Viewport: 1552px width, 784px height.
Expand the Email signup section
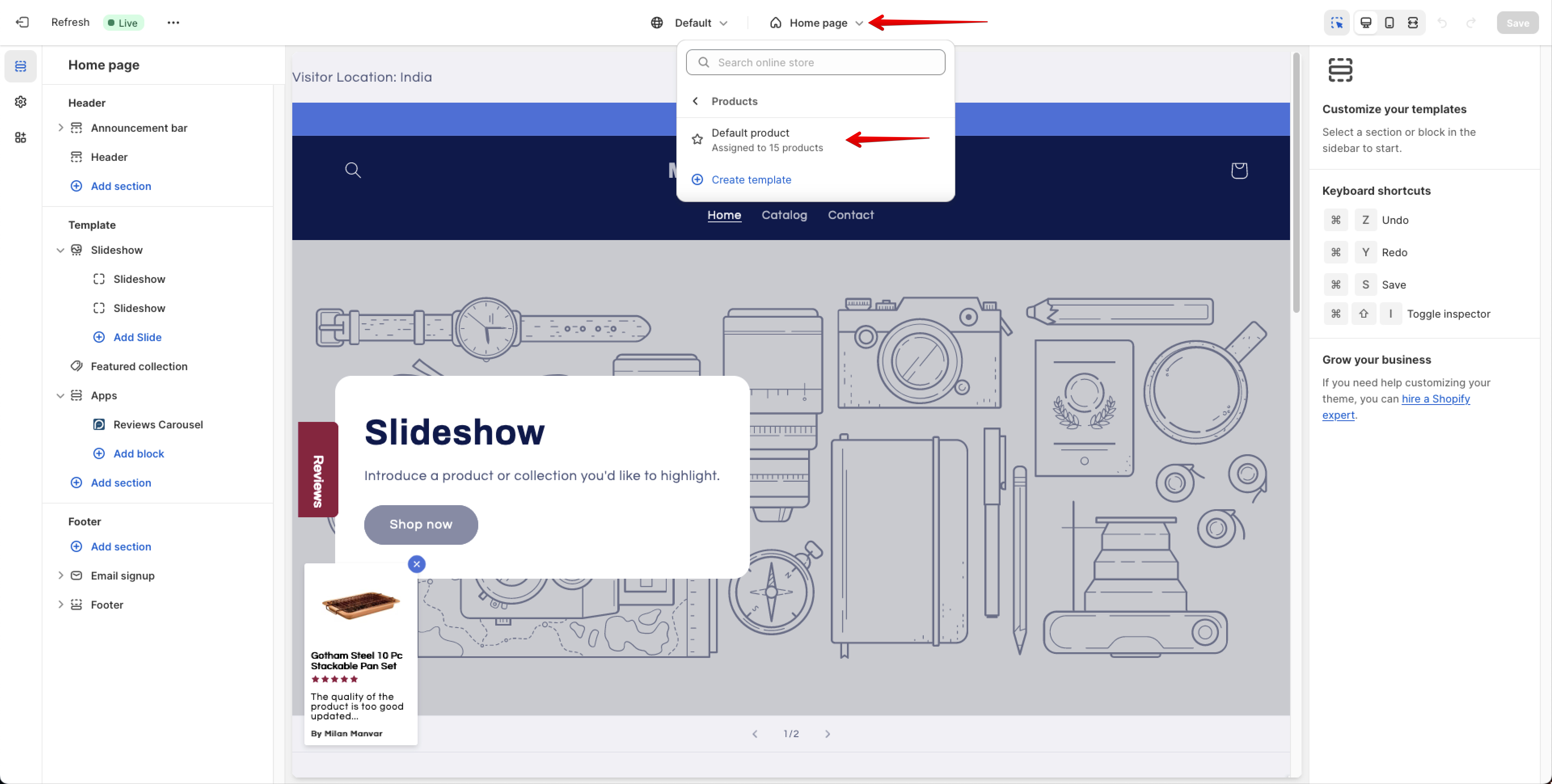(x=60, y=575)
